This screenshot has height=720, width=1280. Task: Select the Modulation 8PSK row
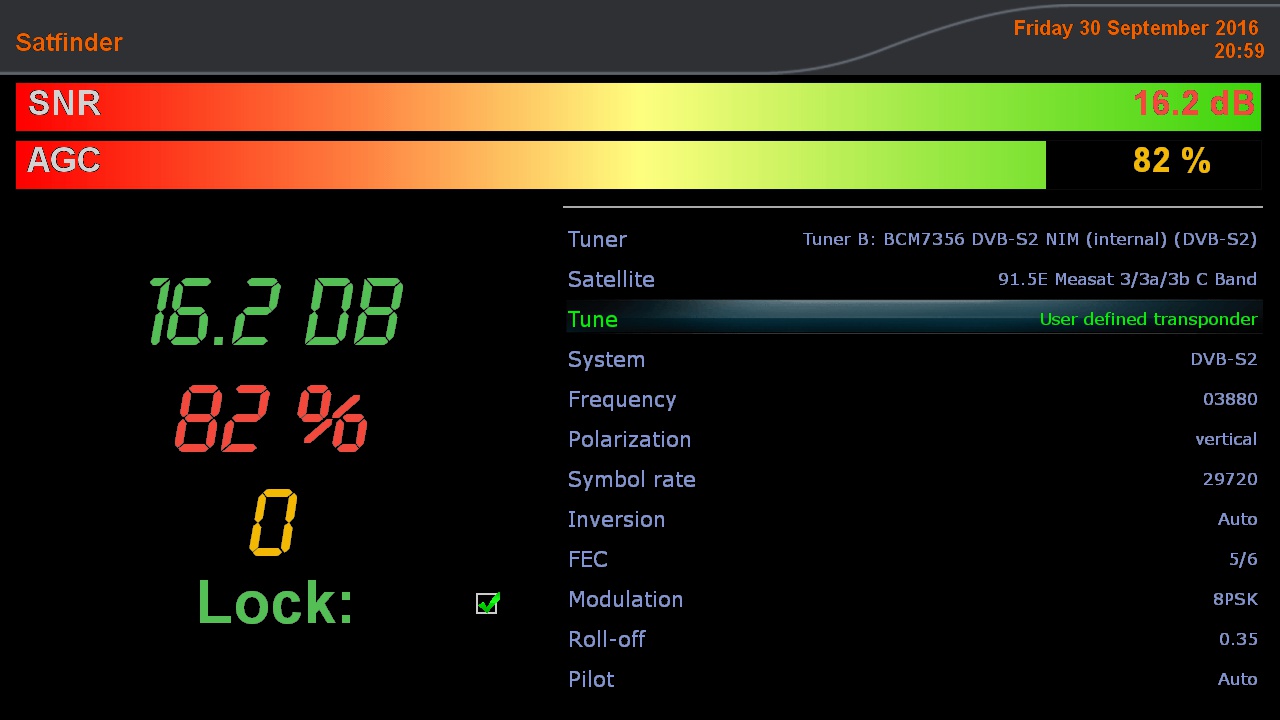point(912,599)
